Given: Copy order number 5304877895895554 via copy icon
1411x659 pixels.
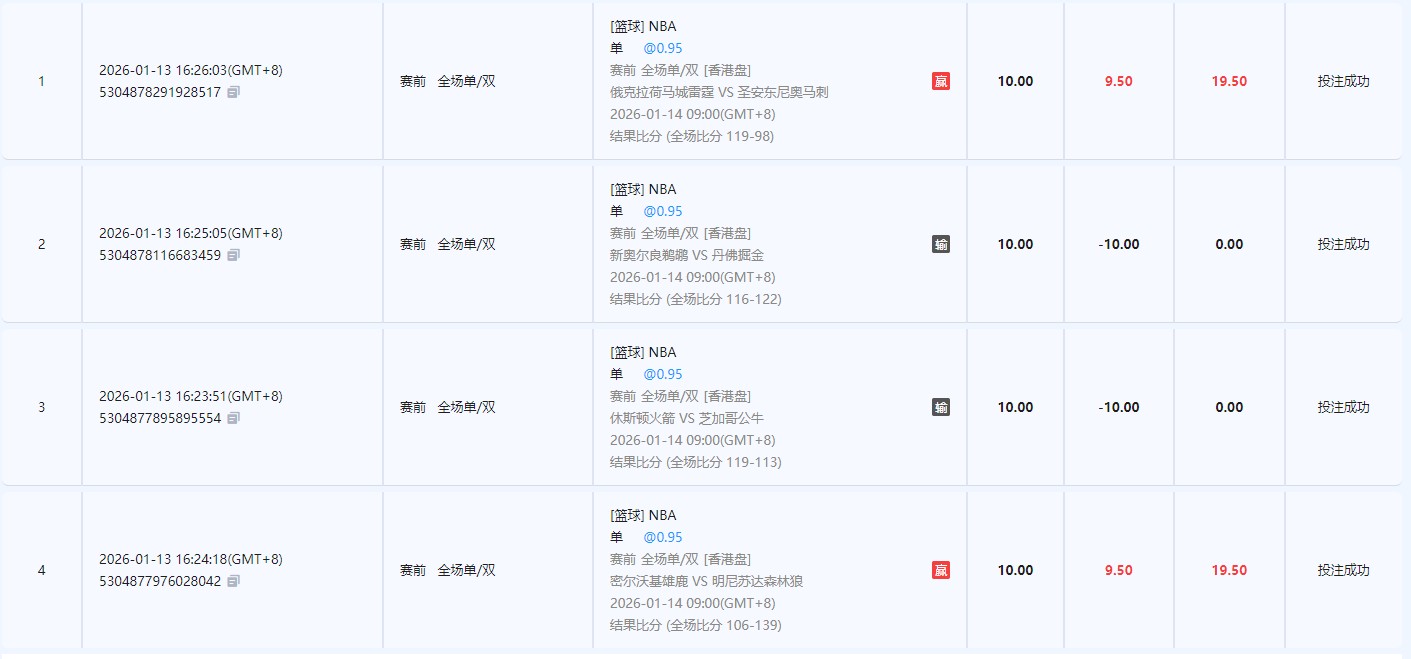Looking at the screenshot, I should pos(232,418).
